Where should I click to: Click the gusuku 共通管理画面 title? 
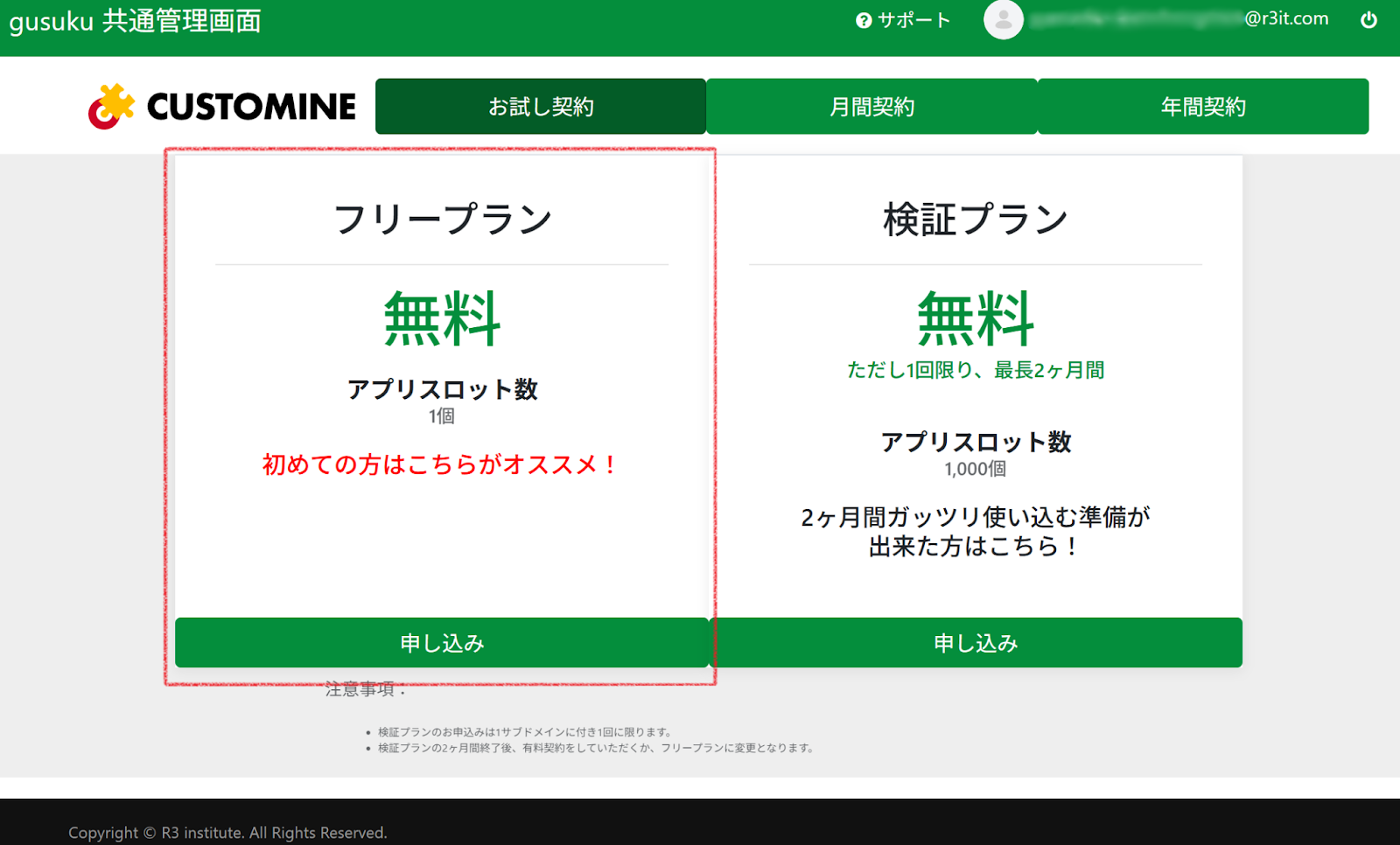[136, 20]
